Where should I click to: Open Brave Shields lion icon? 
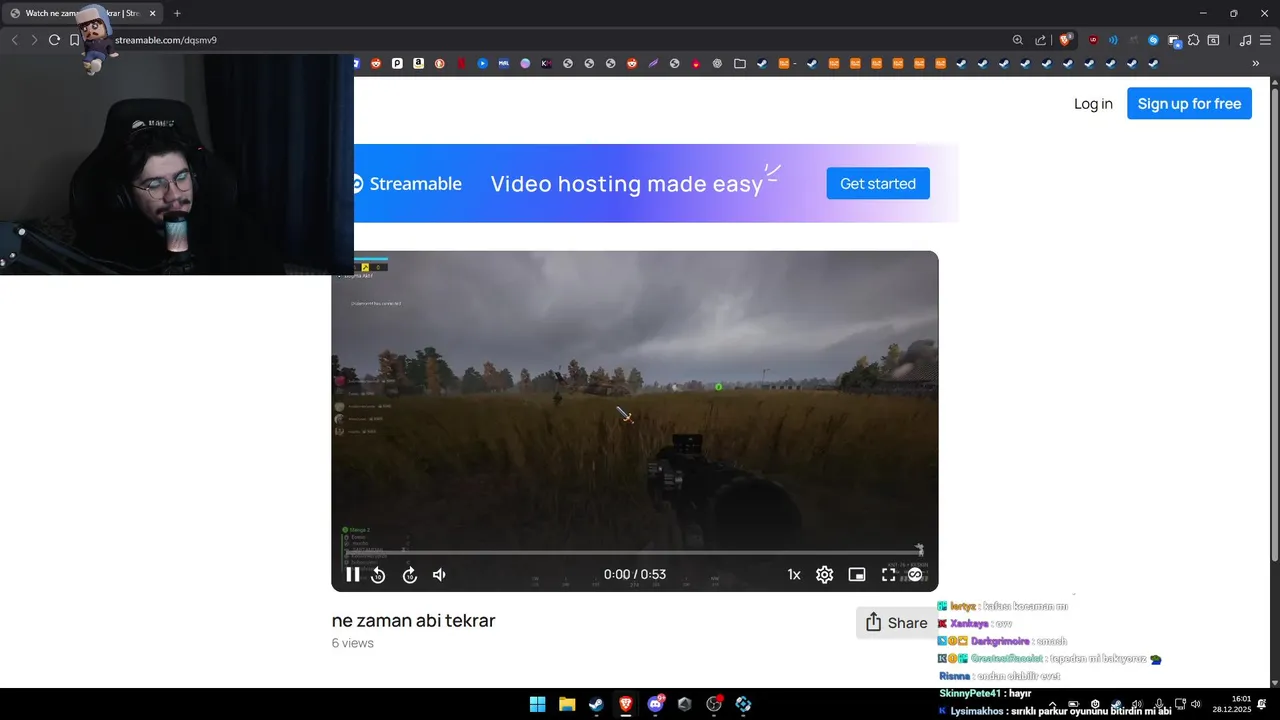coord(1066,40)
